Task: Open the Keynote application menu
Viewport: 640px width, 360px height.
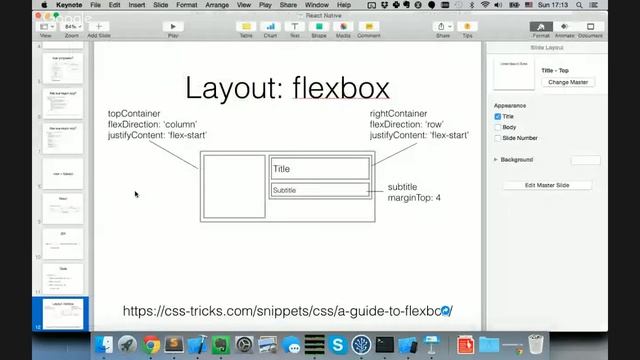Action: click(x=69, y=5)
